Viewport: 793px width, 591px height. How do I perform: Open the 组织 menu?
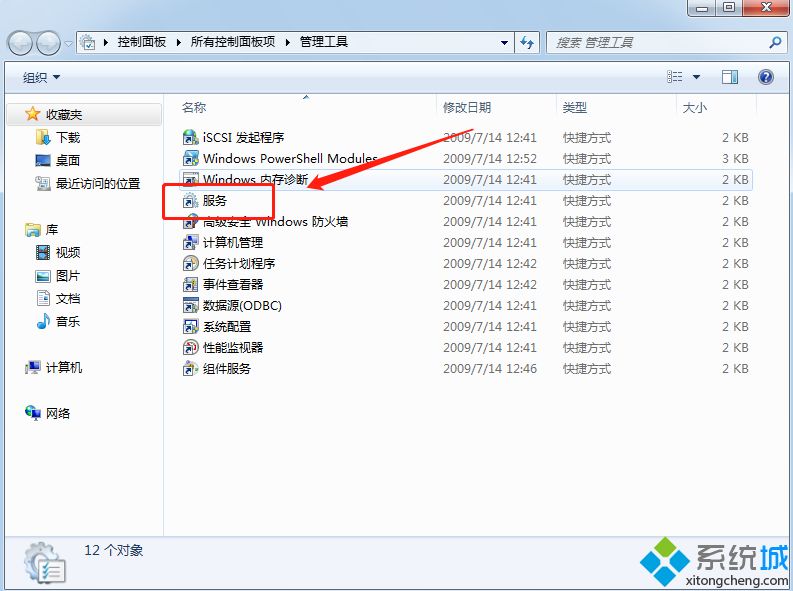click(x=41, y=77)
